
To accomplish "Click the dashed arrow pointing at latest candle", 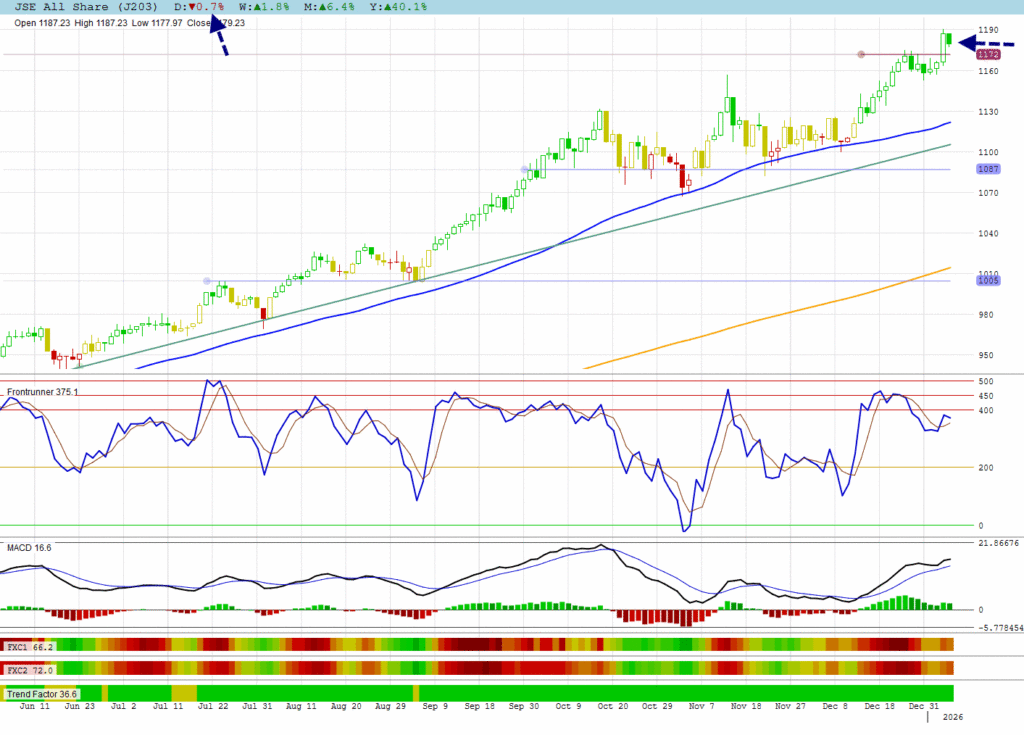I will pyautogui.click(x=984, y=43).
